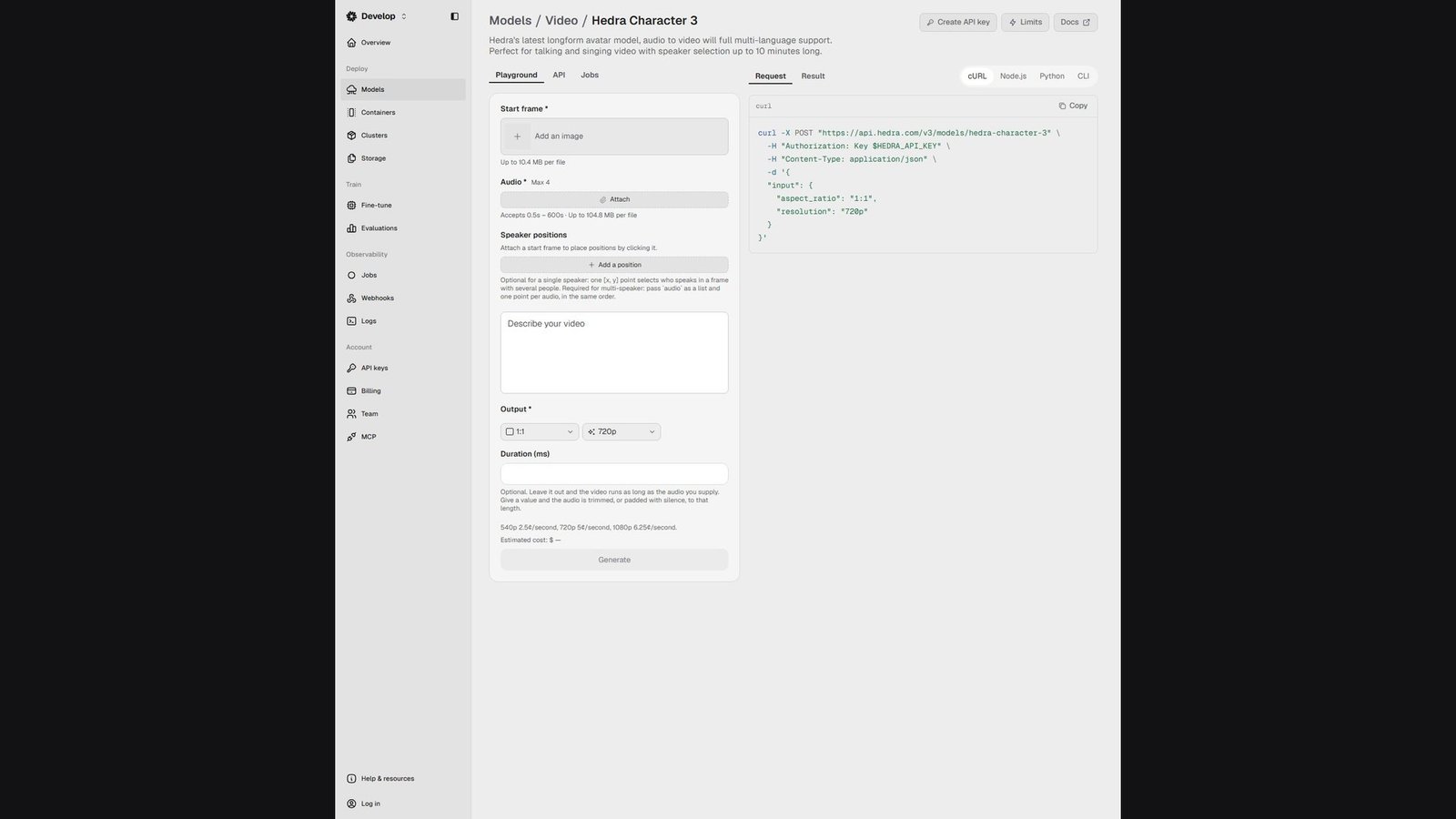
Task: Switch to the Jobs tab beside API
Action: point(590,76)
